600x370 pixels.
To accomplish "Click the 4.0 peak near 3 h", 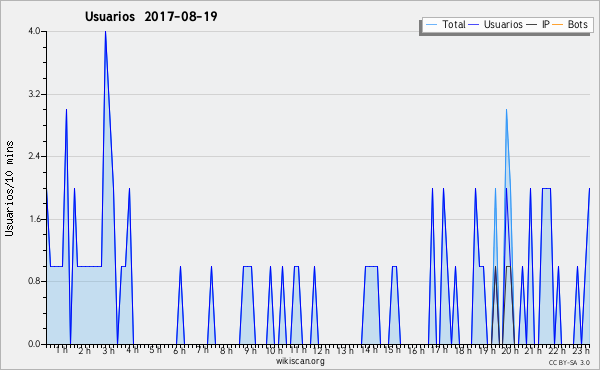I will (x=105, y=32).
